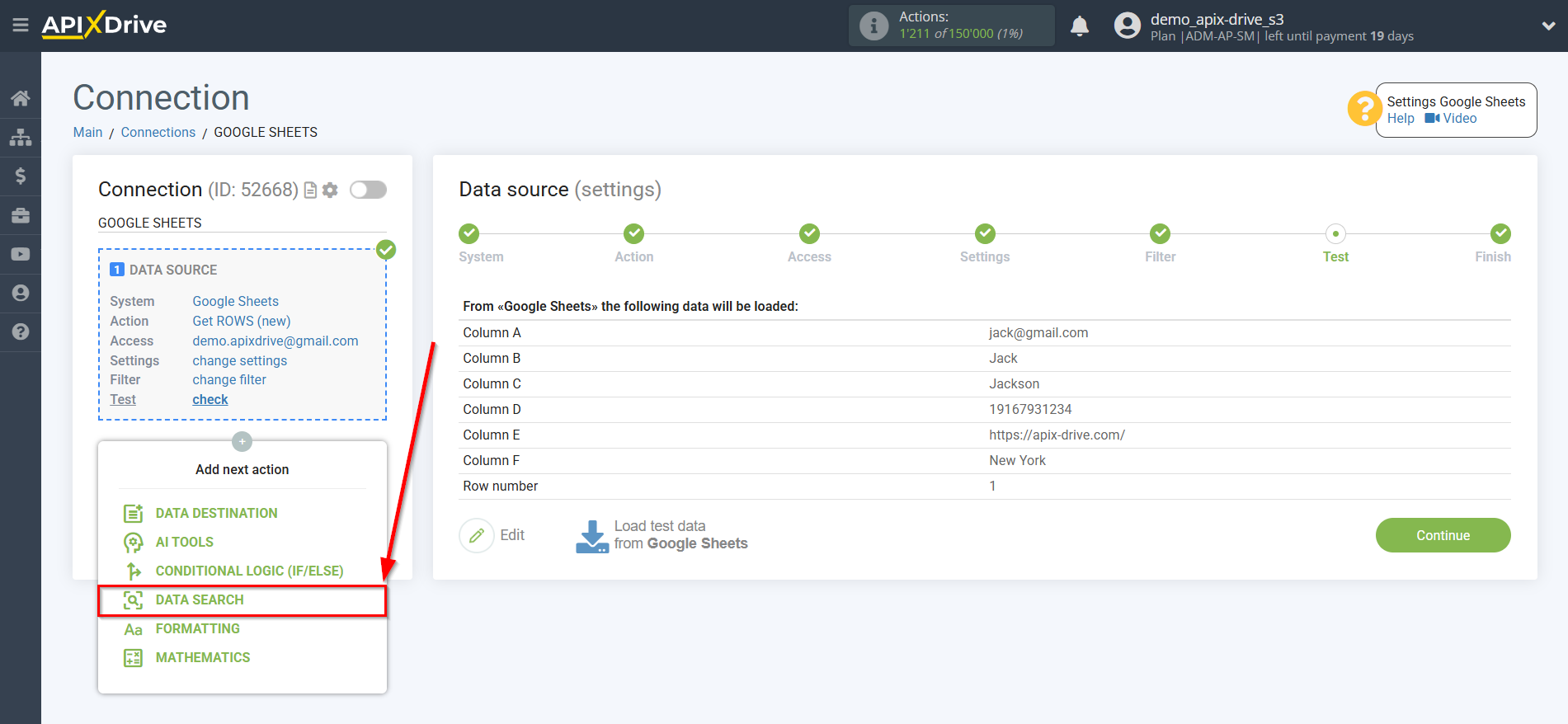Click the Conditional Logic branch icon

[x=134, y=571]
